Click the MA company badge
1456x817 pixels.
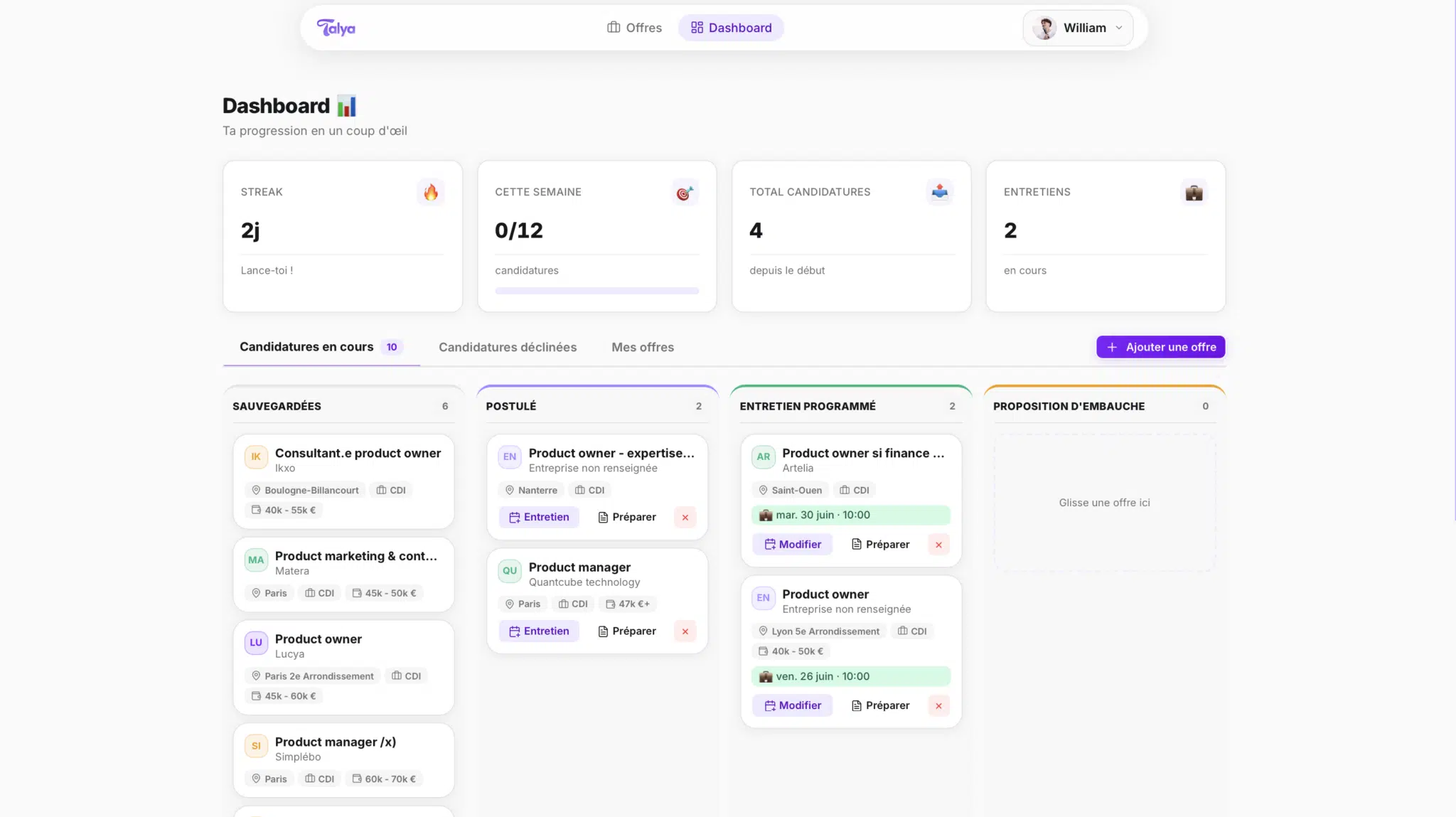(x=256, y=560)
